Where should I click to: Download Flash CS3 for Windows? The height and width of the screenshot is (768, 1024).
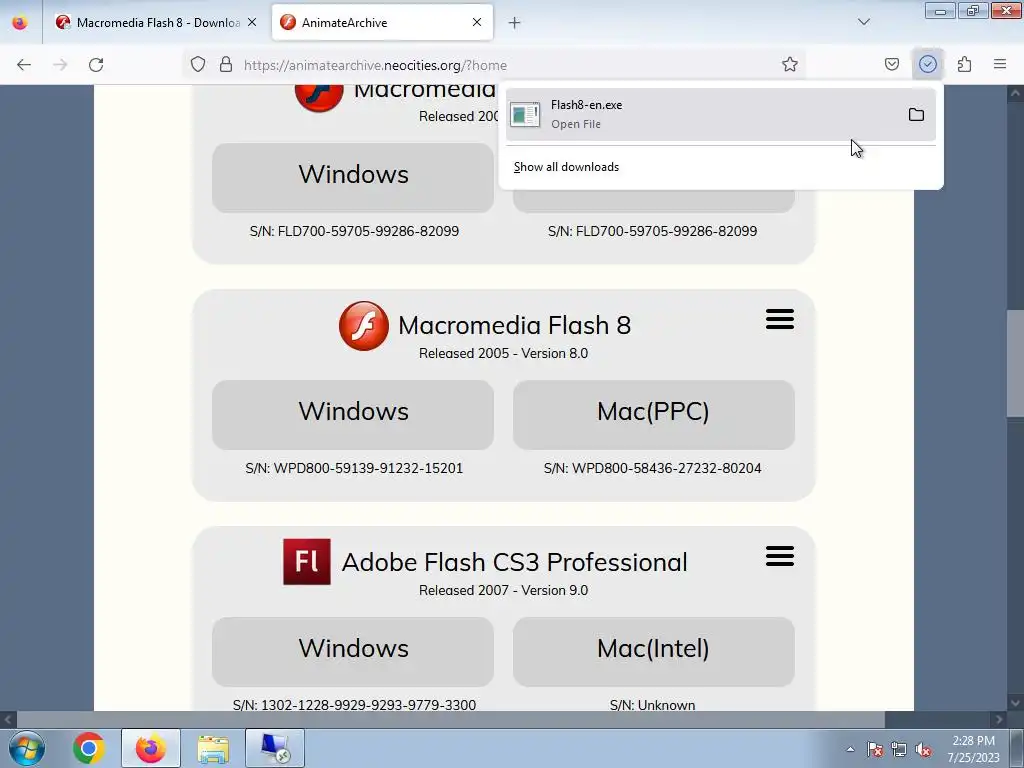(353, 651)
